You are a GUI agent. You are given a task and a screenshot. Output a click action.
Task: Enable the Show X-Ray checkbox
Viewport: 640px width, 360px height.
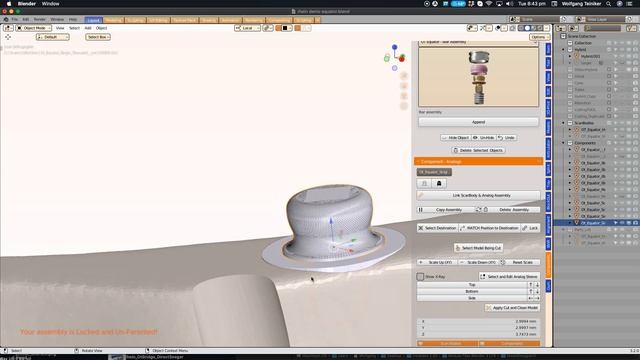pyautogui.click(x=420, y=277)
